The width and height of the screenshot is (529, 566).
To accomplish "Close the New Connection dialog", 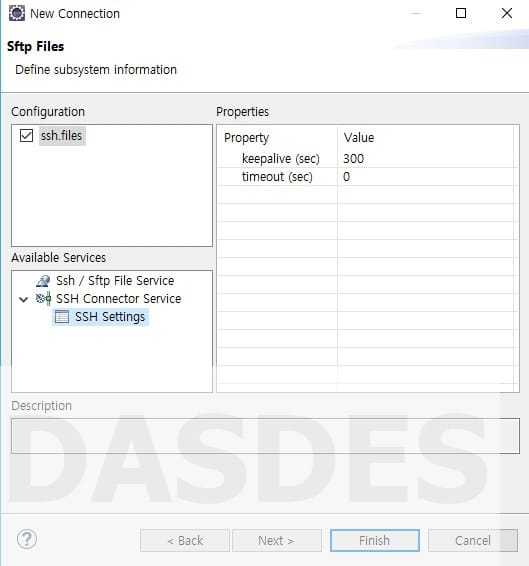I will [x=507, y=13].
